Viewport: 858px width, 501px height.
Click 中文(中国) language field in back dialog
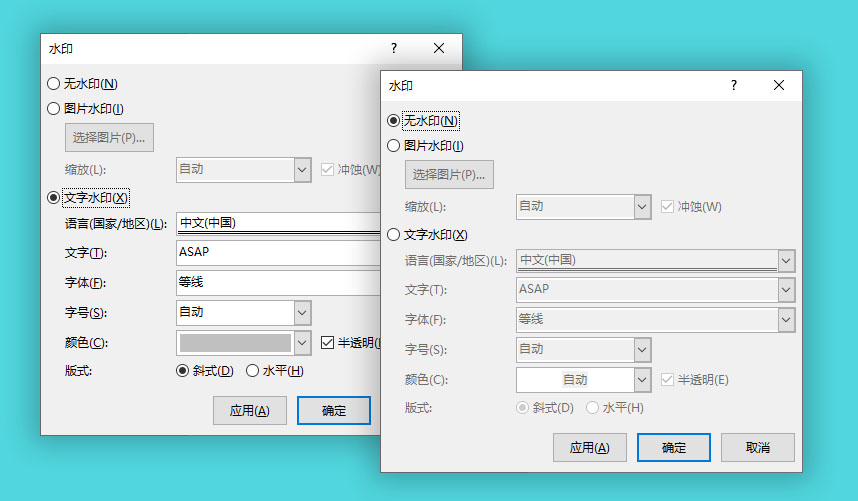pyautogui.click(x=278, y=224)
